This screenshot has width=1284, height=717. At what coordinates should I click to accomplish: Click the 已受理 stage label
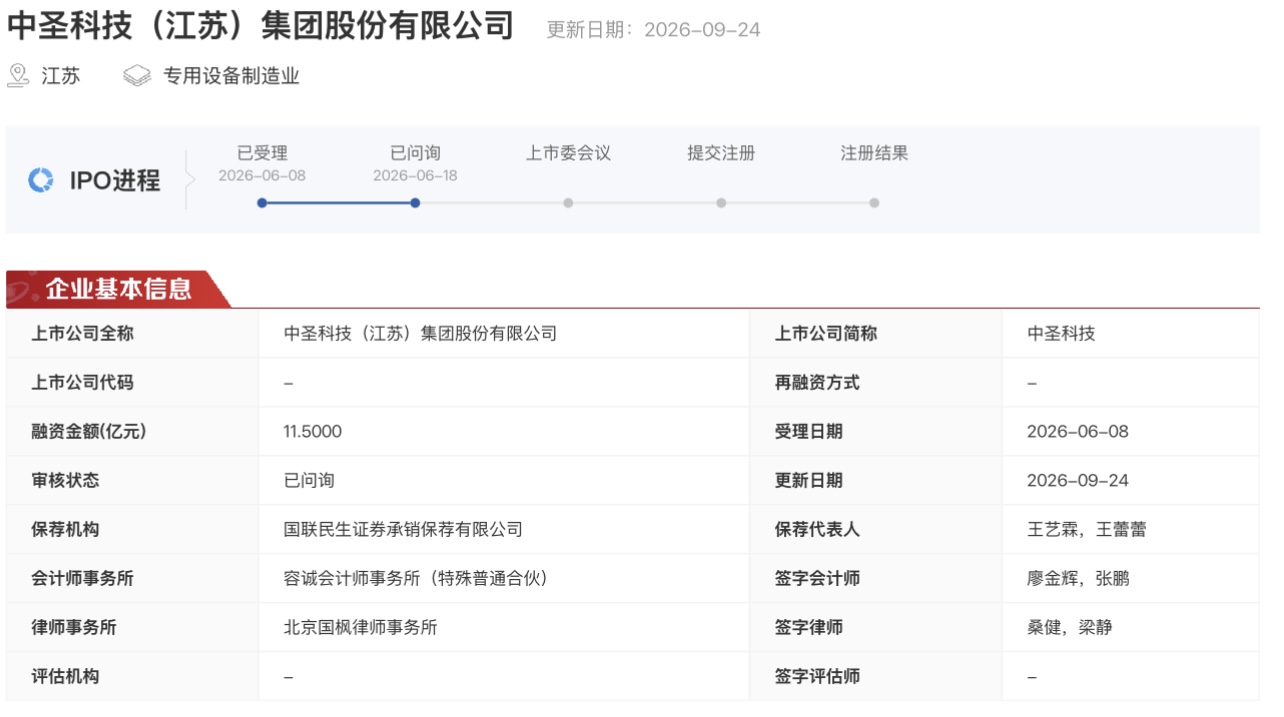pyautogui.click(x=262, y=153)
